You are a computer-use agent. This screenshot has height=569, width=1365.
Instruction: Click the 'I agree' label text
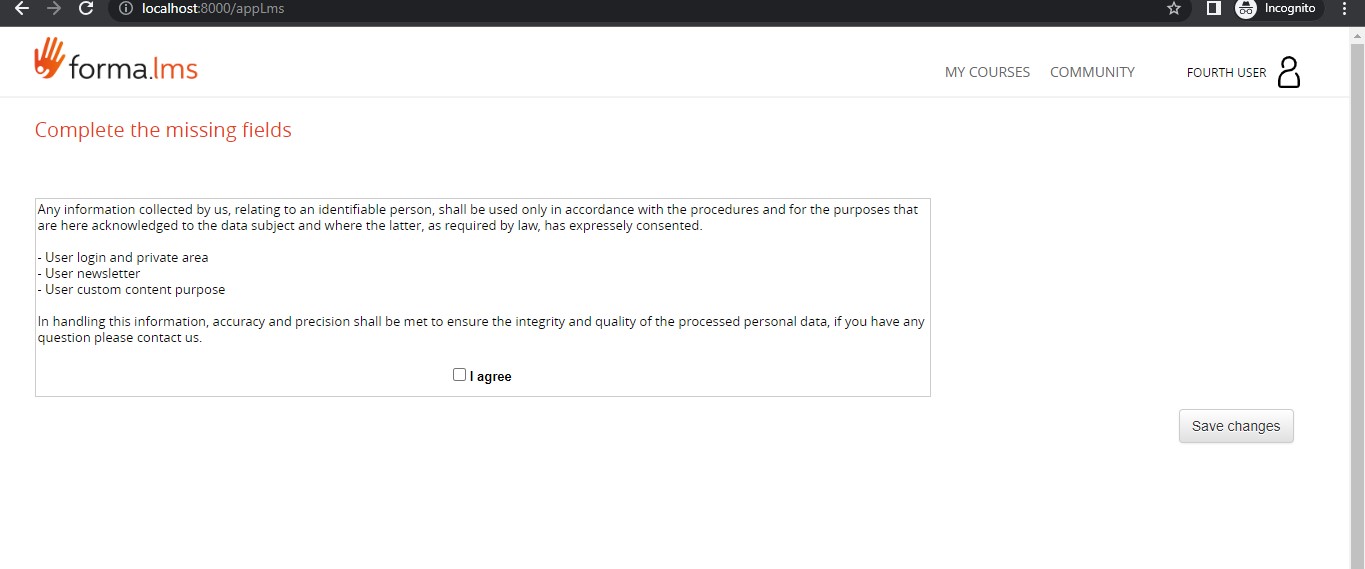[x=490, y=377]
